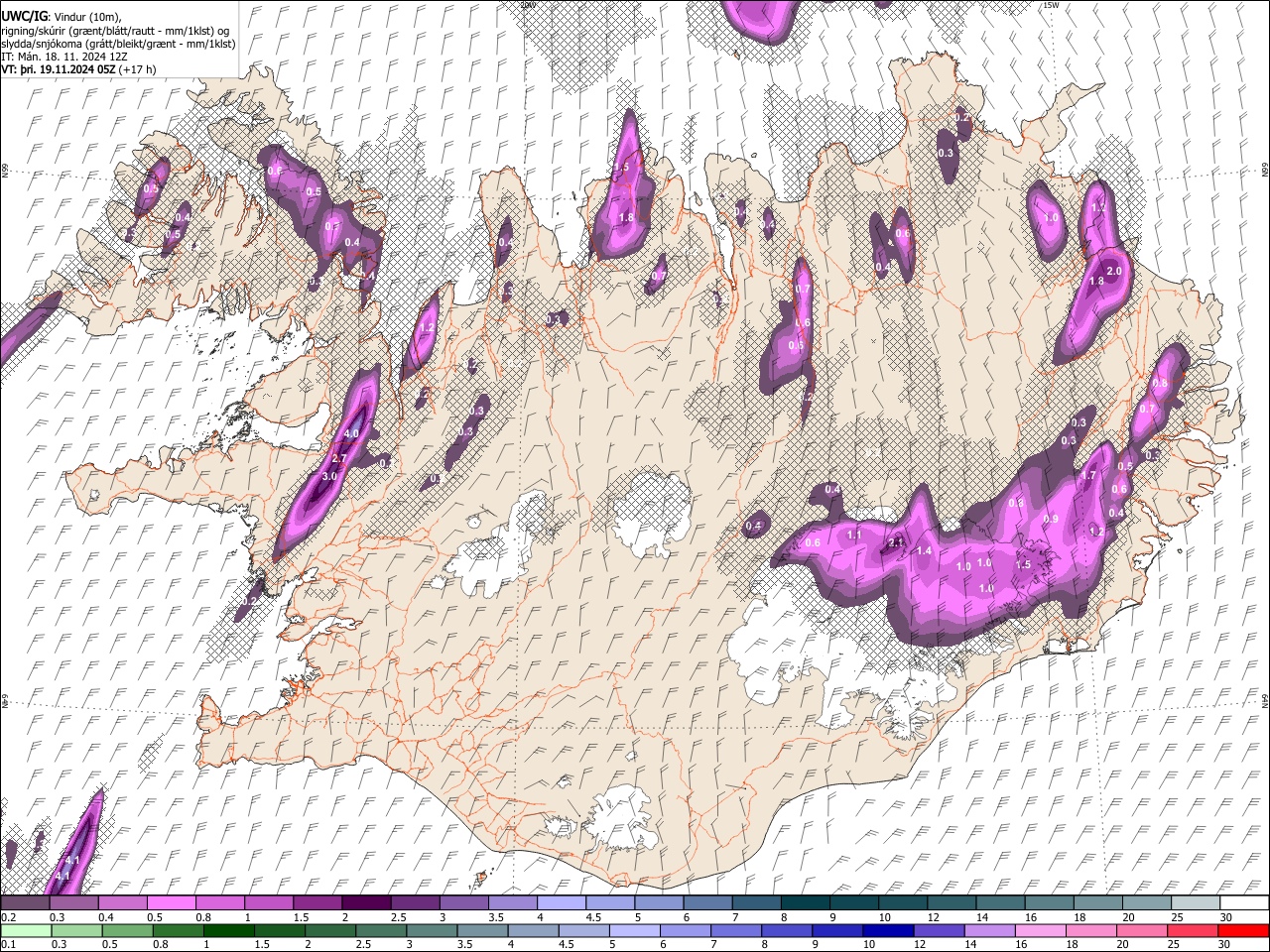Choose lower legend swatch between 0.8 and 1
The width and height of the screenshot is (1270, 952).
click(178, 930)
